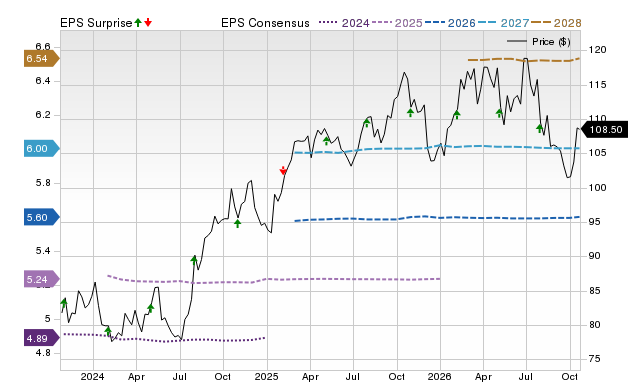Click the 120 price axis label
The height and width of the screenshot is (382, 640).
pos(598,50)
